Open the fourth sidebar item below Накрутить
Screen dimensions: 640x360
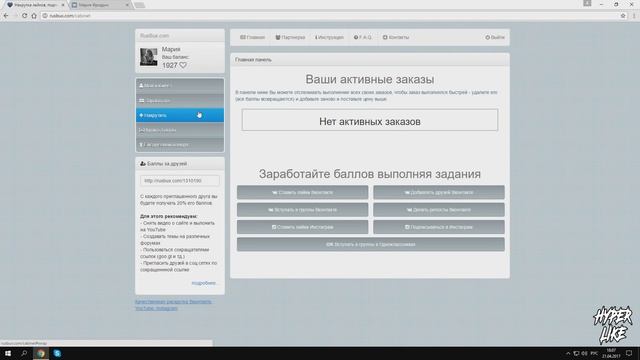point(180,130)
